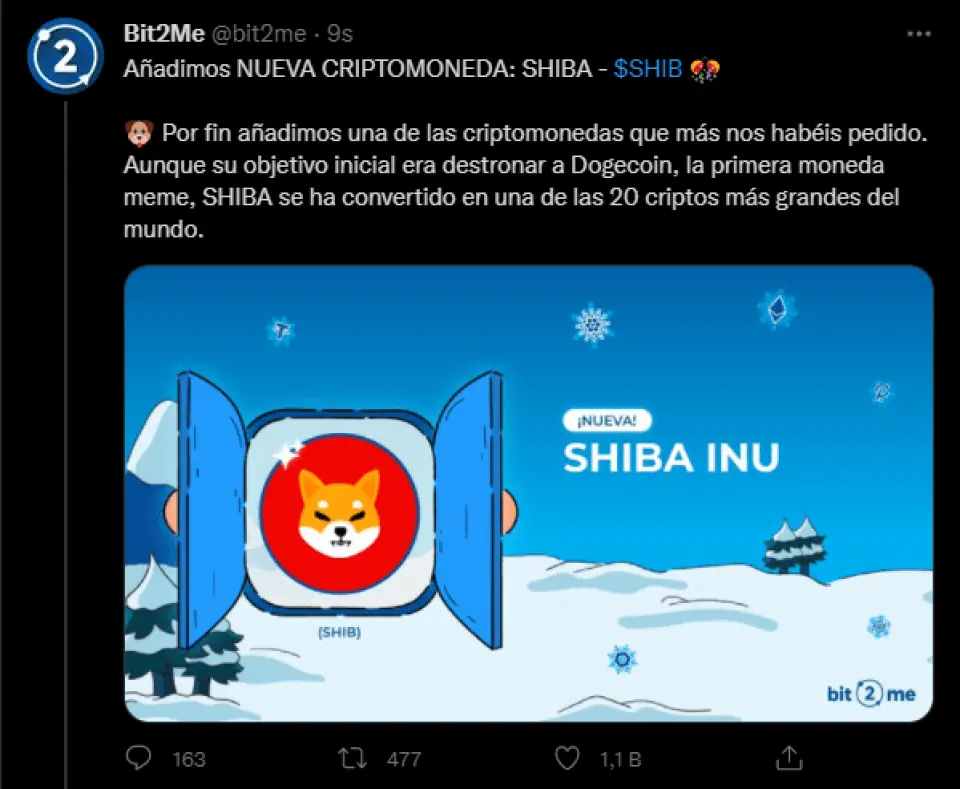Like the tweet with the heart icon
960x789 pixels.
click(x=567, y=758)
